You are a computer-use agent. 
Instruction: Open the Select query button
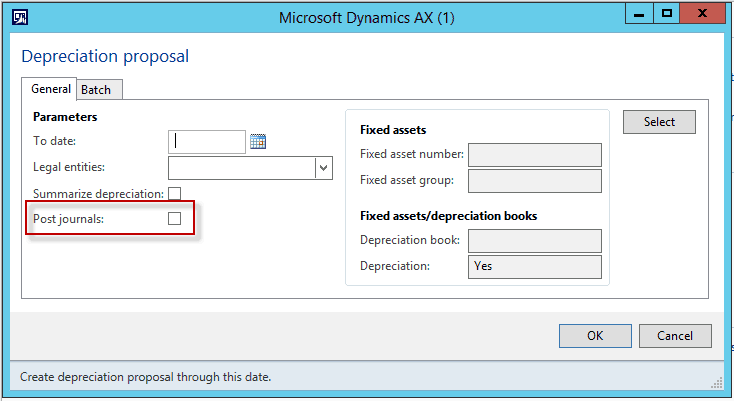point(659,122)
